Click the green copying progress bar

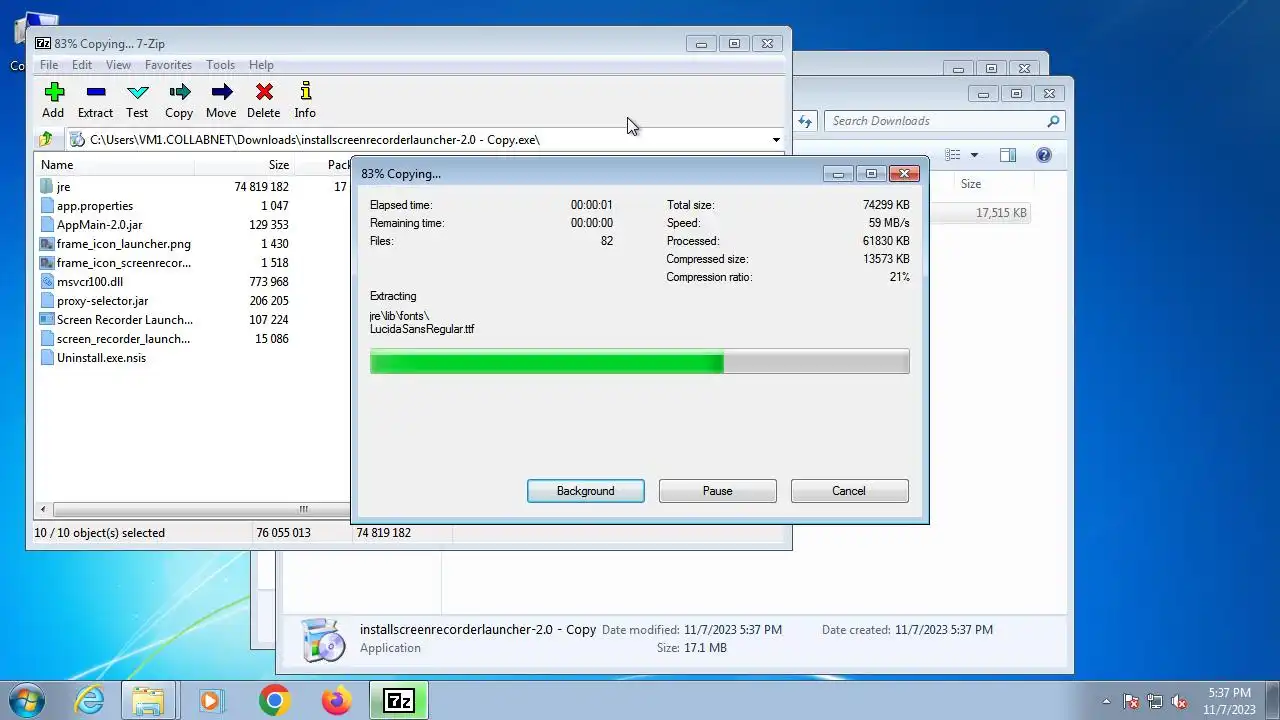tap(640, 361)
